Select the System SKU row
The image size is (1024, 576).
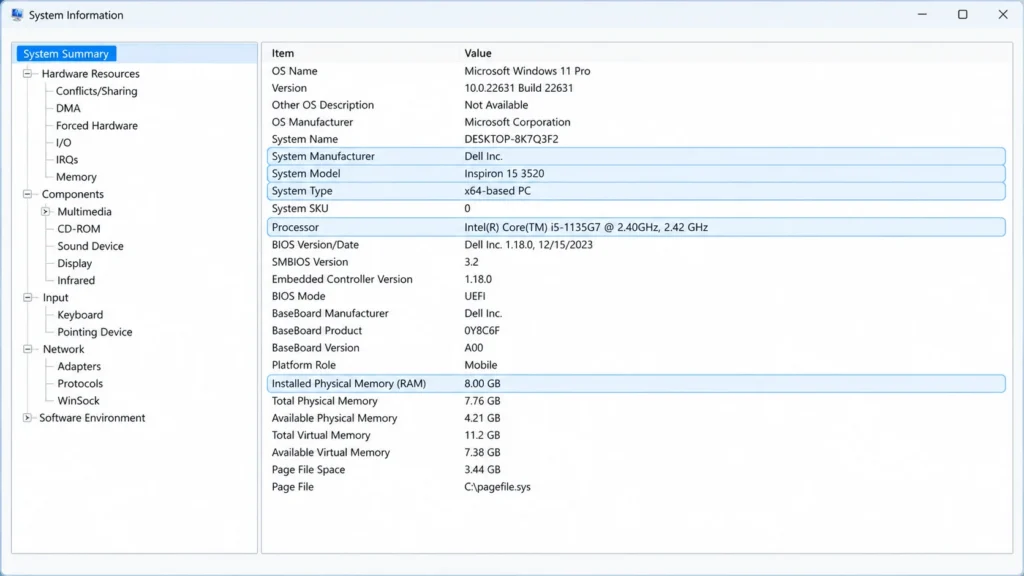pos(636,208)
